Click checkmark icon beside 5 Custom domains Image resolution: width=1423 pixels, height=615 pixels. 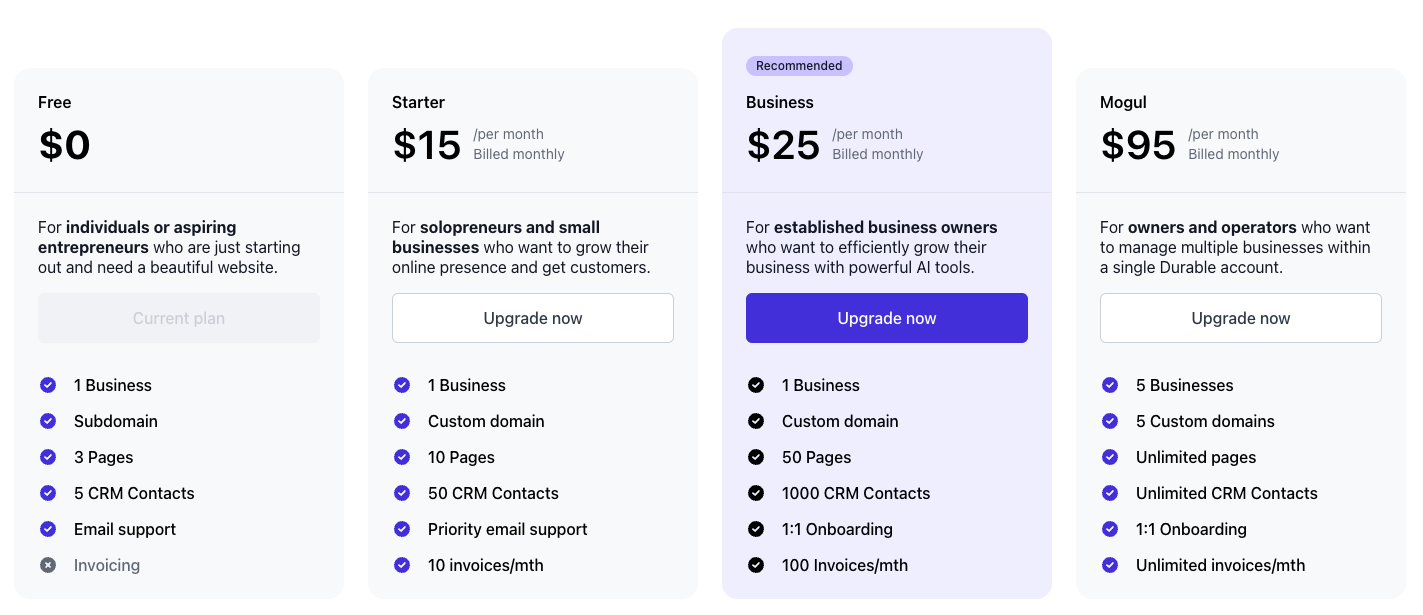pos(1110,421)
